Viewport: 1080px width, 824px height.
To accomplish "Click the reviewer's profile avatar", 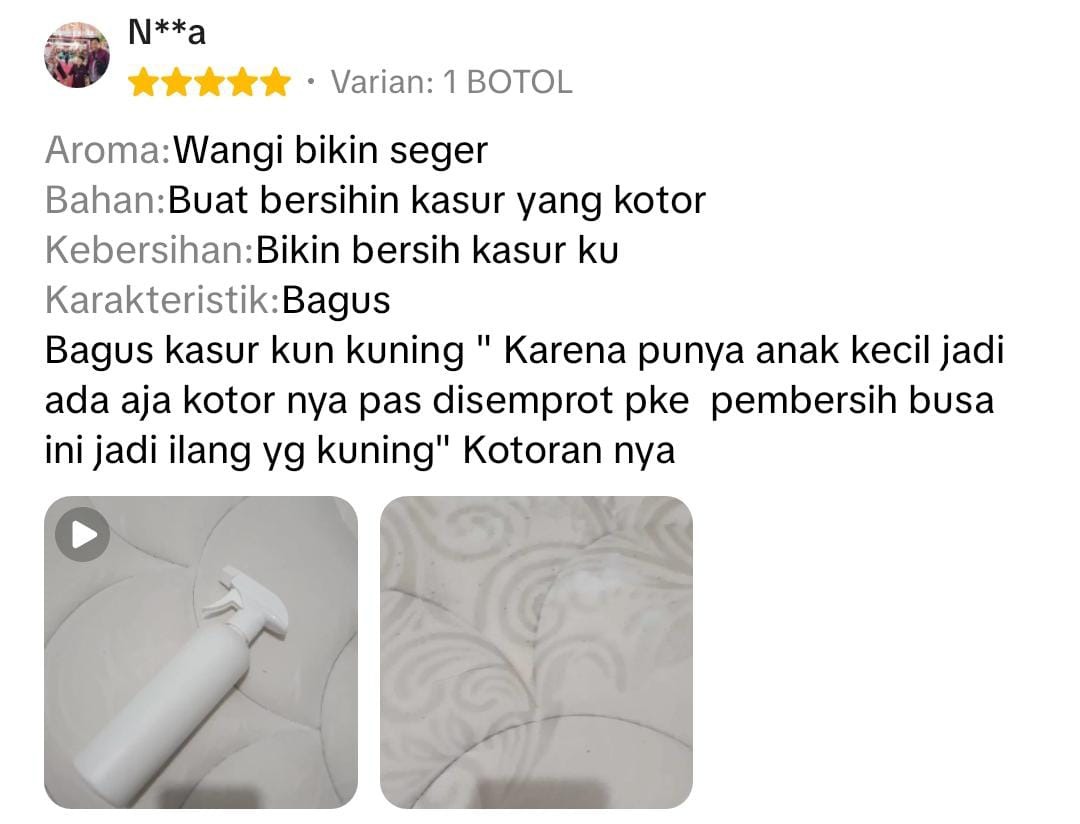I will pyautogui.click(x=76, y=54).
